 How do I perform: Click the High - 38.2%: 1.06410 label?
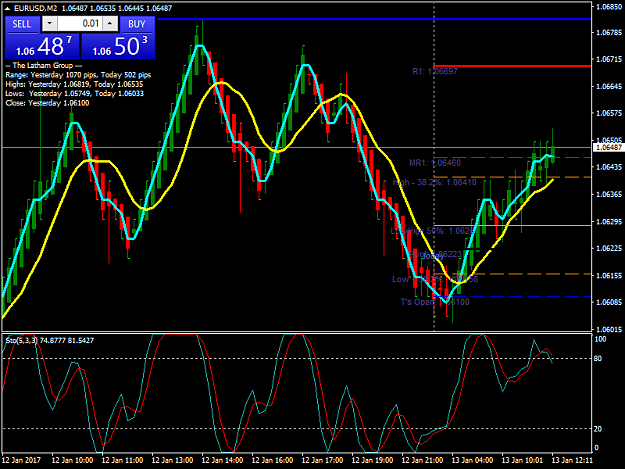(x=434, y=182)
